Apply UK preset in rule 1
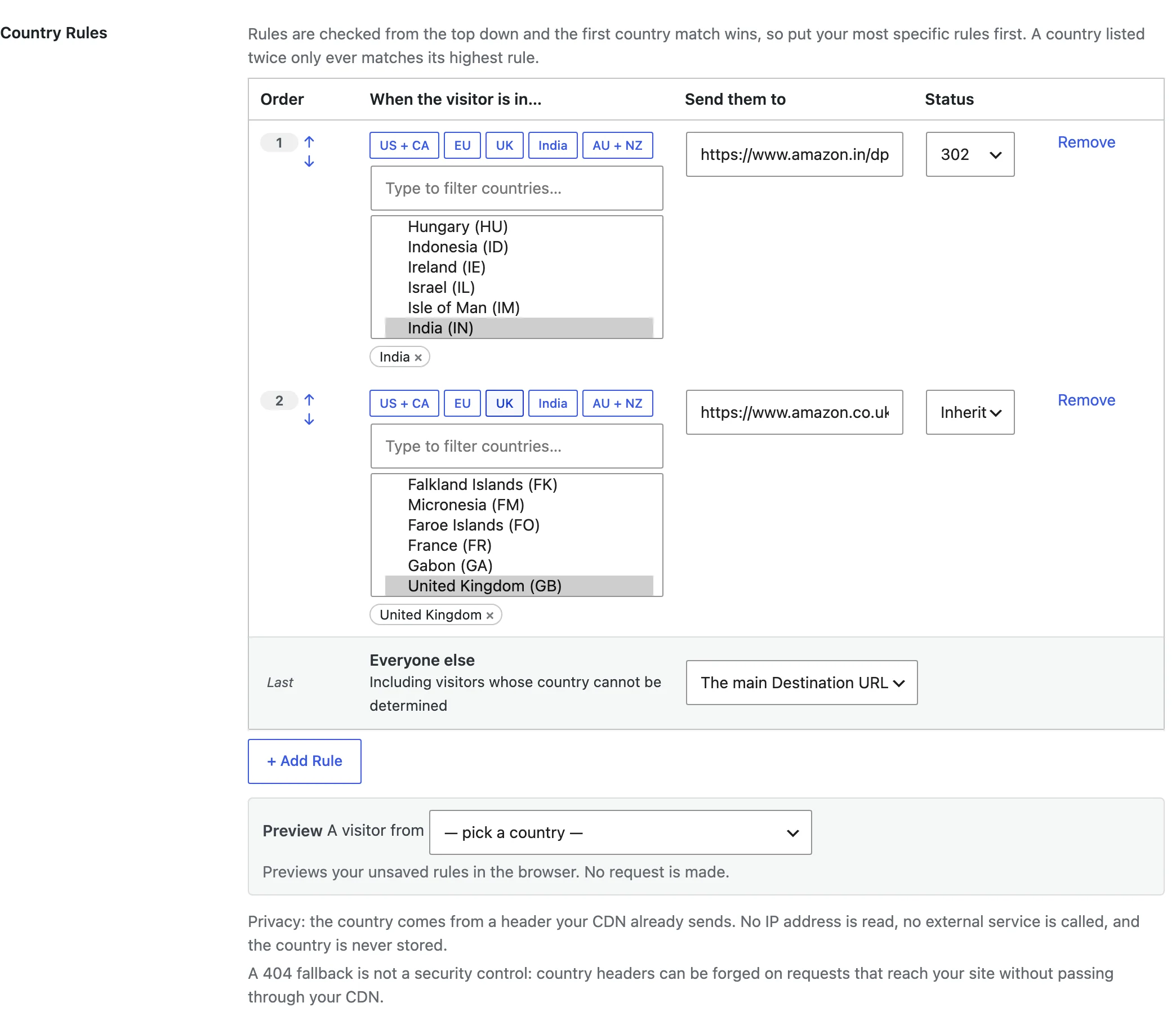 504,145
